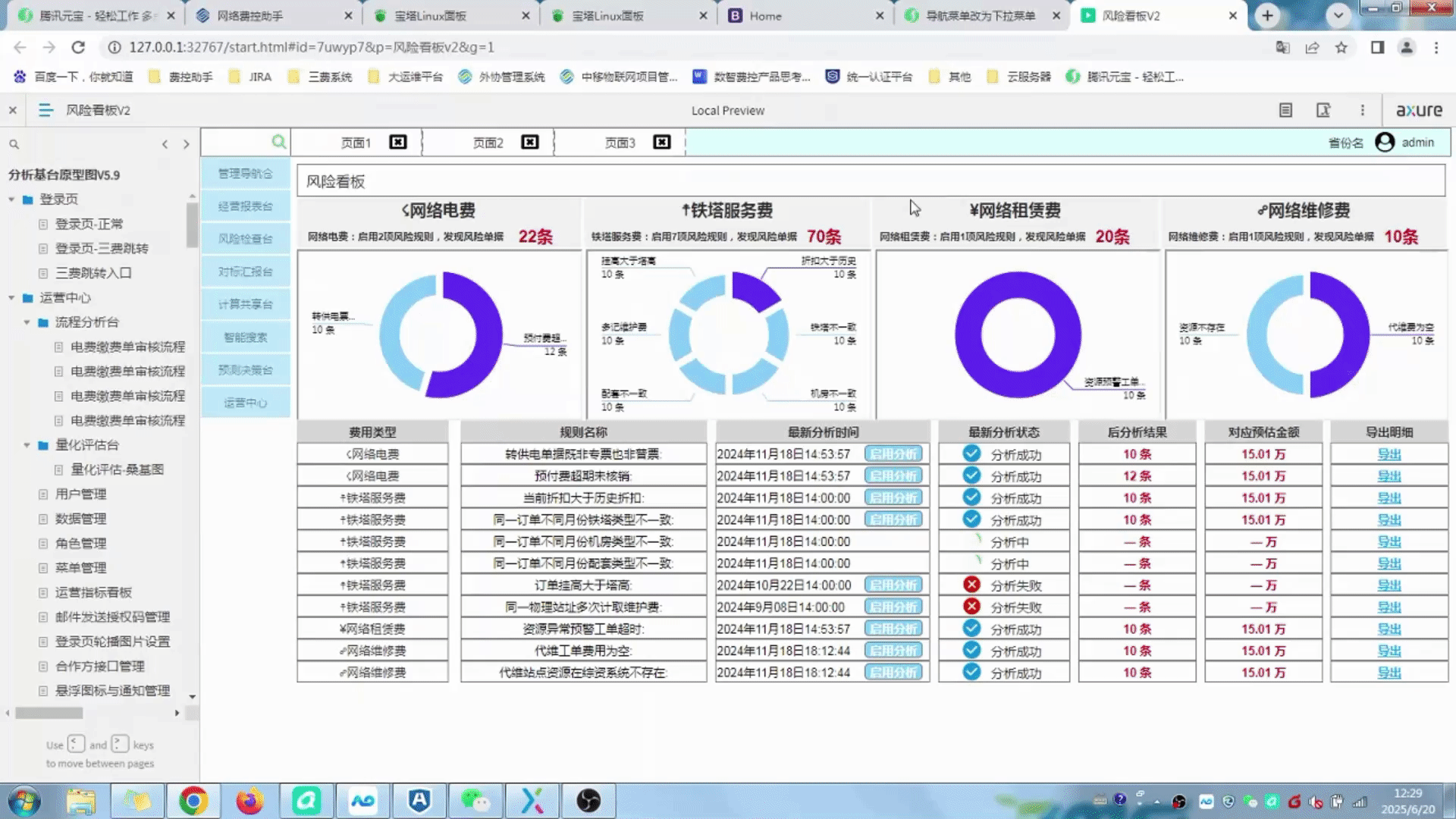Click the admin avatar icon in the header
Screen dimensions: 1456x819
pos(1385,143)
